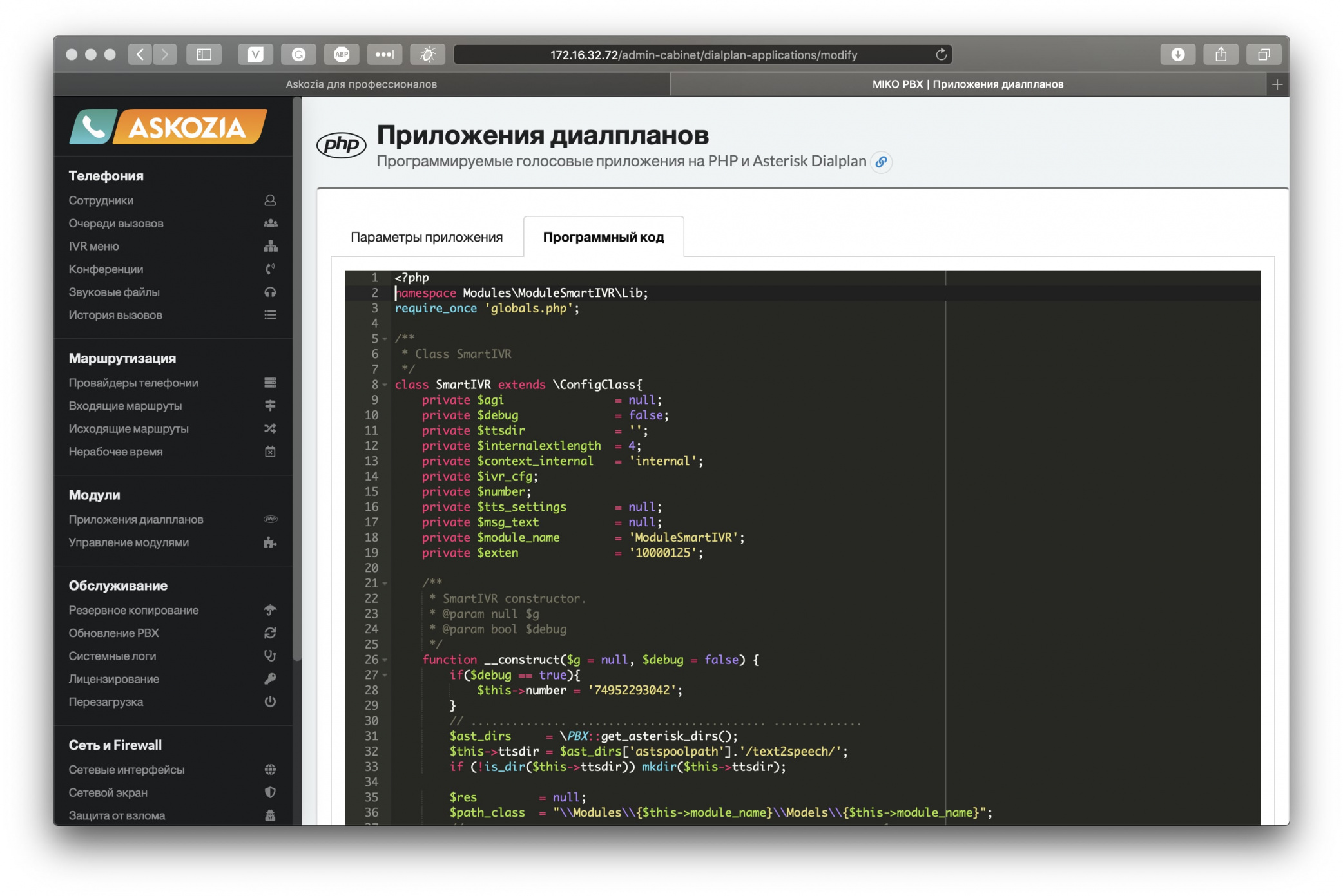Click the shuffle icon beside Исходящие маршруты

[x=270, y=428]
